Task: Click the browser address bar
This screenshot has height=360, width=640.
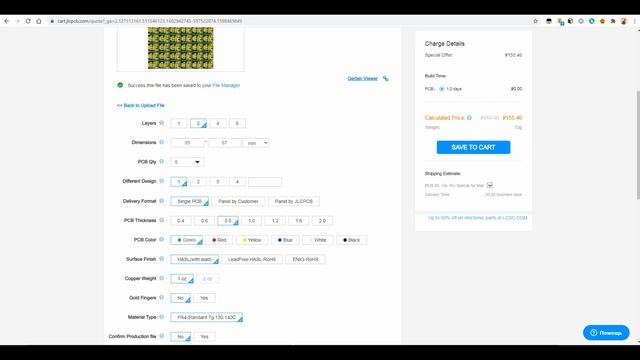Action: (x=286, y=21)
